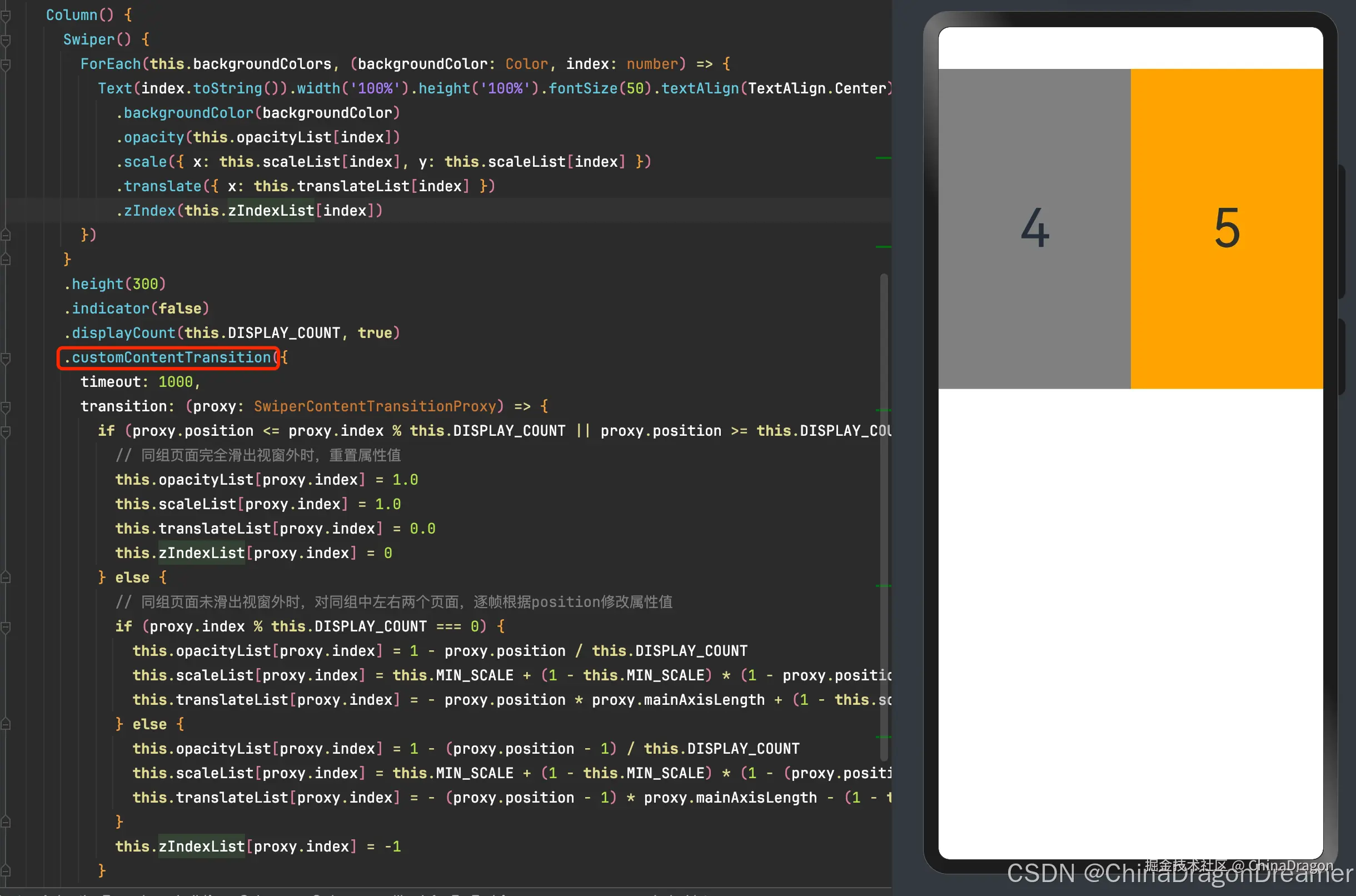This screenshot has width=1356, height=896.
Task: Click 'this.translateList[proxy.index] = 0.0' line
Action: (x=275, y=529)
